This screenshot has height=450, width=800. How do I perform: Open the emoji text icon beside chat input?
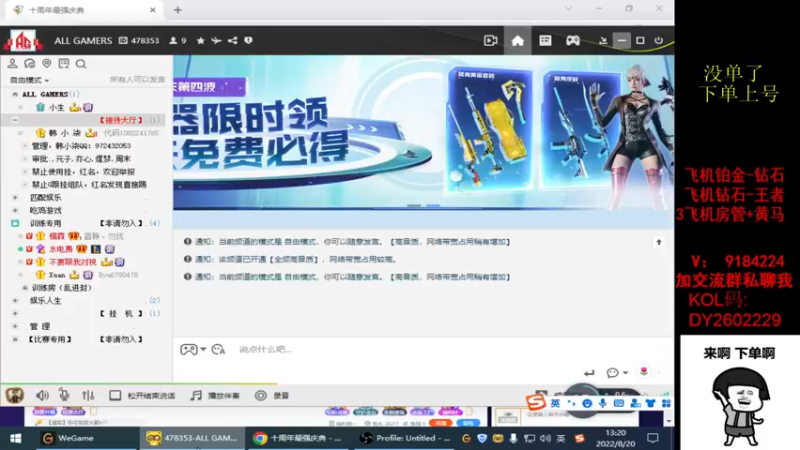tap(218, 349)
